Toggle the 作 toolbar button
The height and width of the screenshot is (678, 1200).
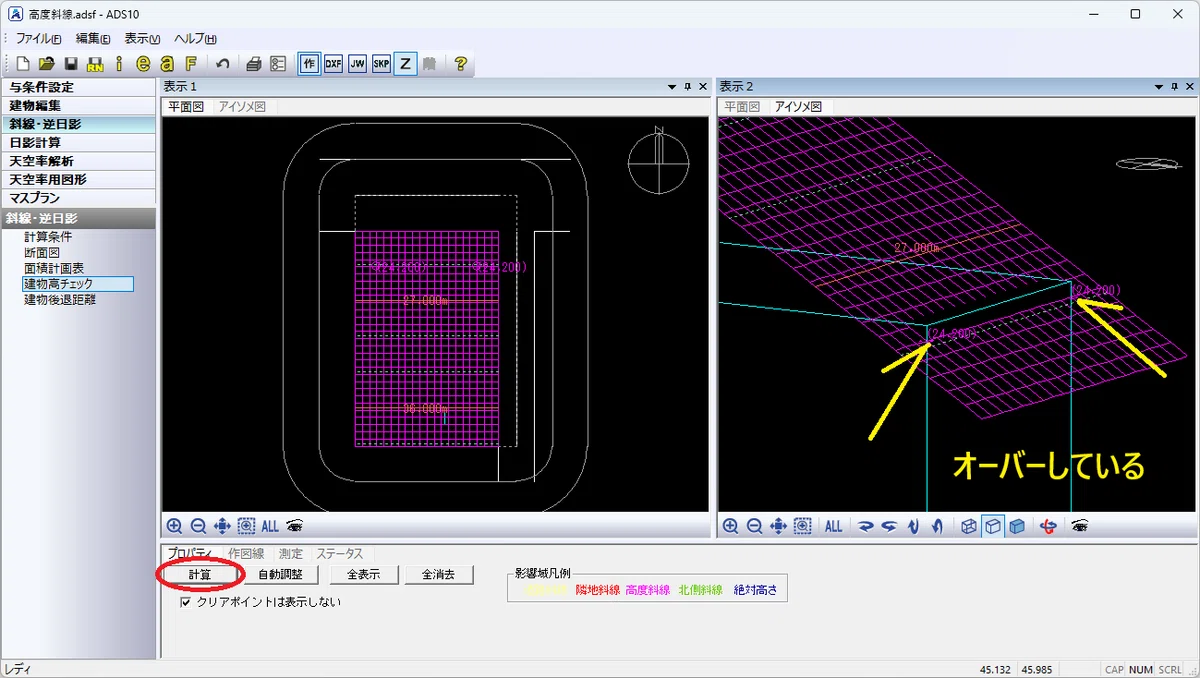309,64
